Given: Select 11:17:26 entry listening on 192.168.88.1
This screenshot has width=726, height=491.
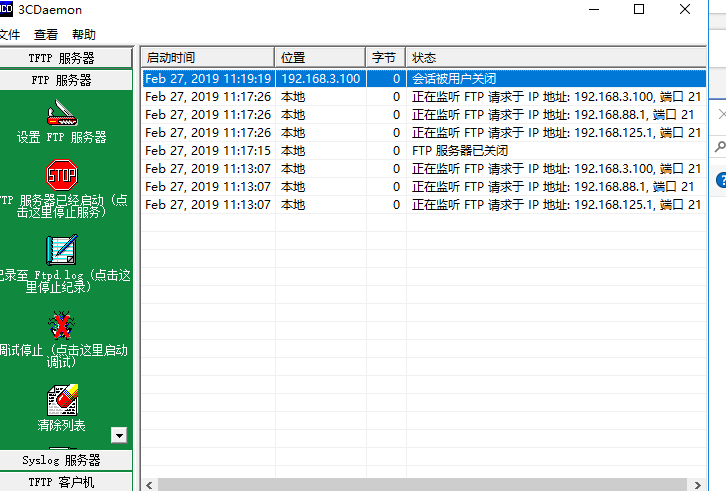Looking at the screenshot, I should (424, 115).
